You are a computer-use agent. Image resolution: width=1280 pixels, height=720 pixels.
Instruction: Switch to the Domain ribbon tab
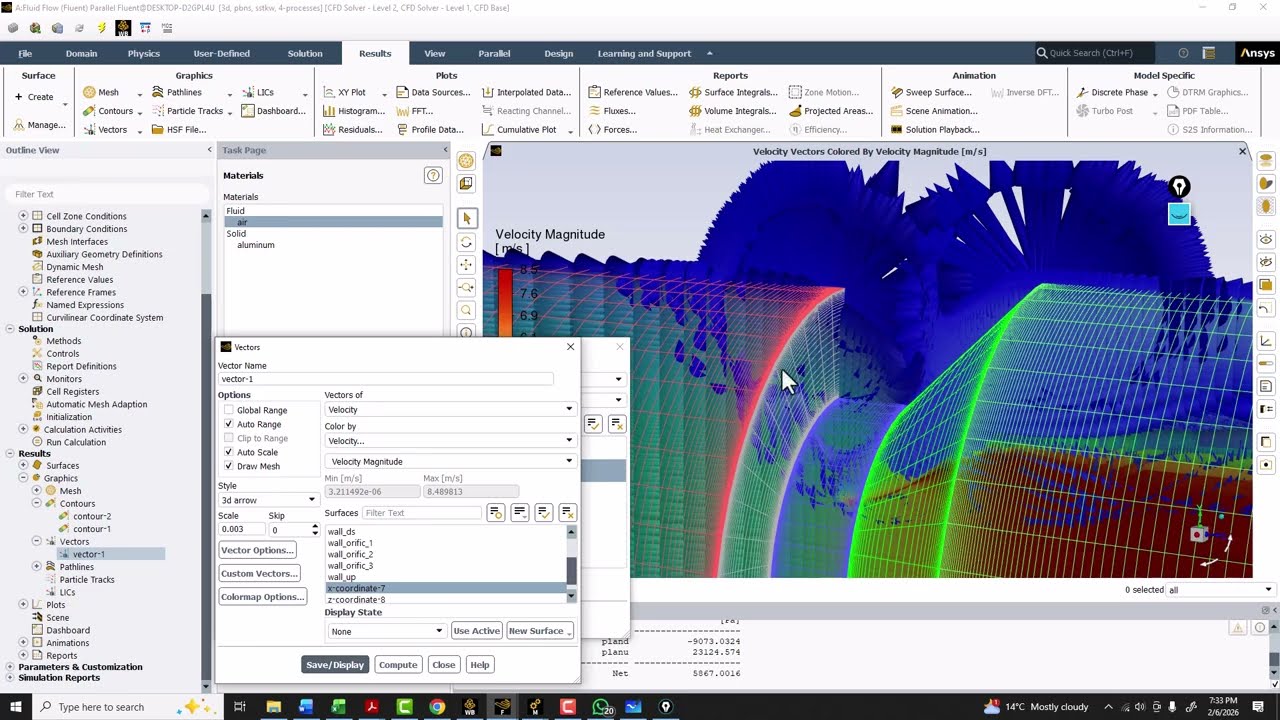(81, 53)
